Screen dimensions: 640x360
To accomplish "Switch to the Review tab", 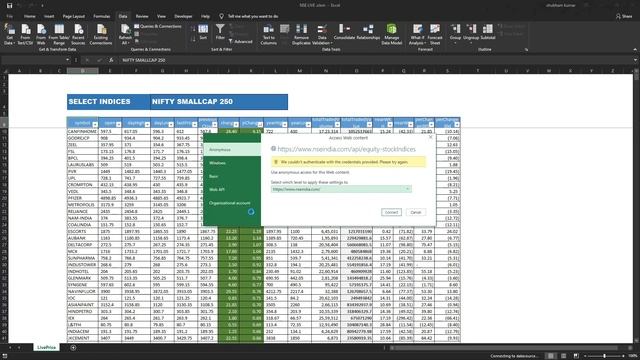I will click(142, 16).
